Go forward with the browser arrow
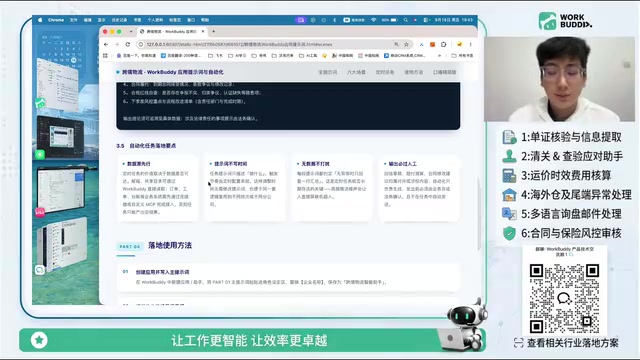640x360 pixels. pyautogui.click(x=117, y=44)
